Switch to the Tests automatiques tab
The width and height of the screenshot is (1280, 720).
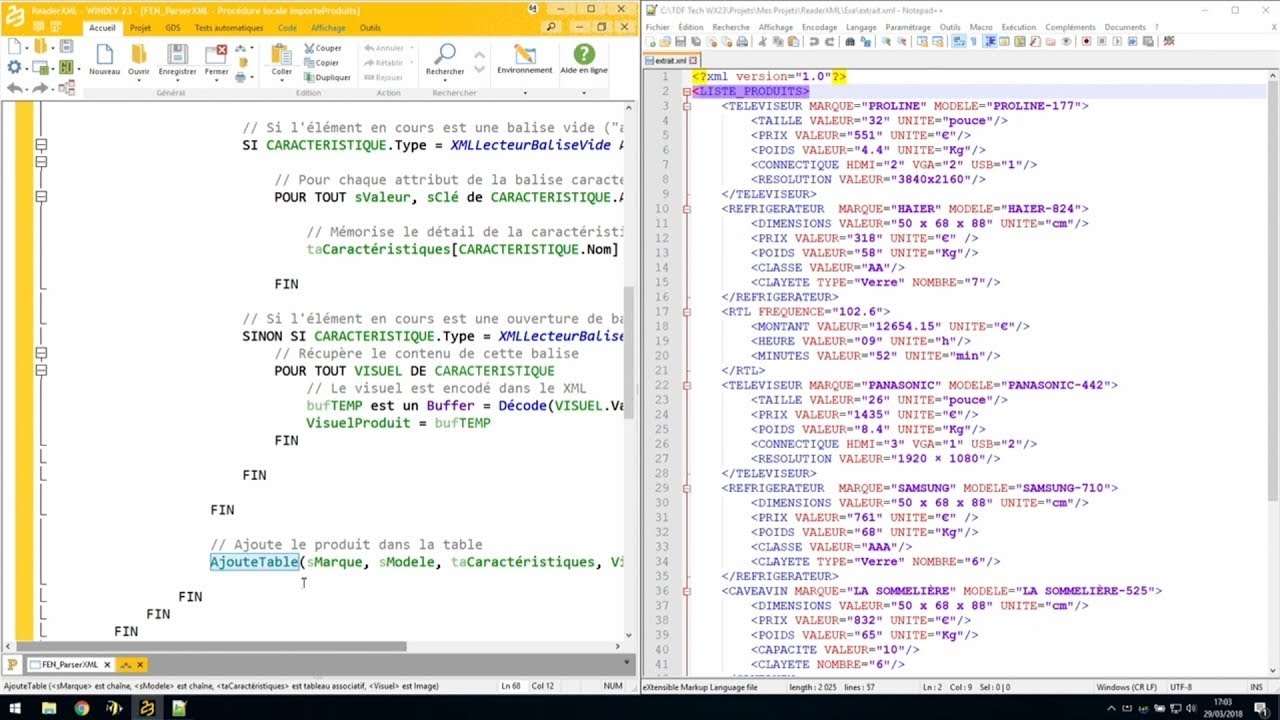click(x=229, y=28)
